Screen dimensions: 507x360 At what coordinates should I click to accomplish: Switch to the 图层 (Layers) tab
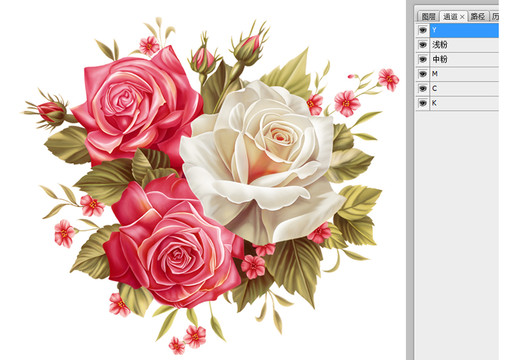click(x=428, y=16)
